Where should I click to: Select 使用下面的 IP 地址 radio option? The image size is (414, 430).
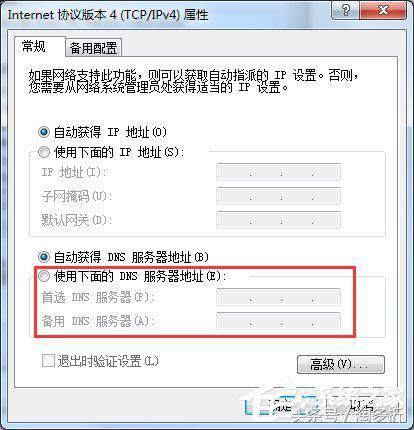[x=44, y=152]
